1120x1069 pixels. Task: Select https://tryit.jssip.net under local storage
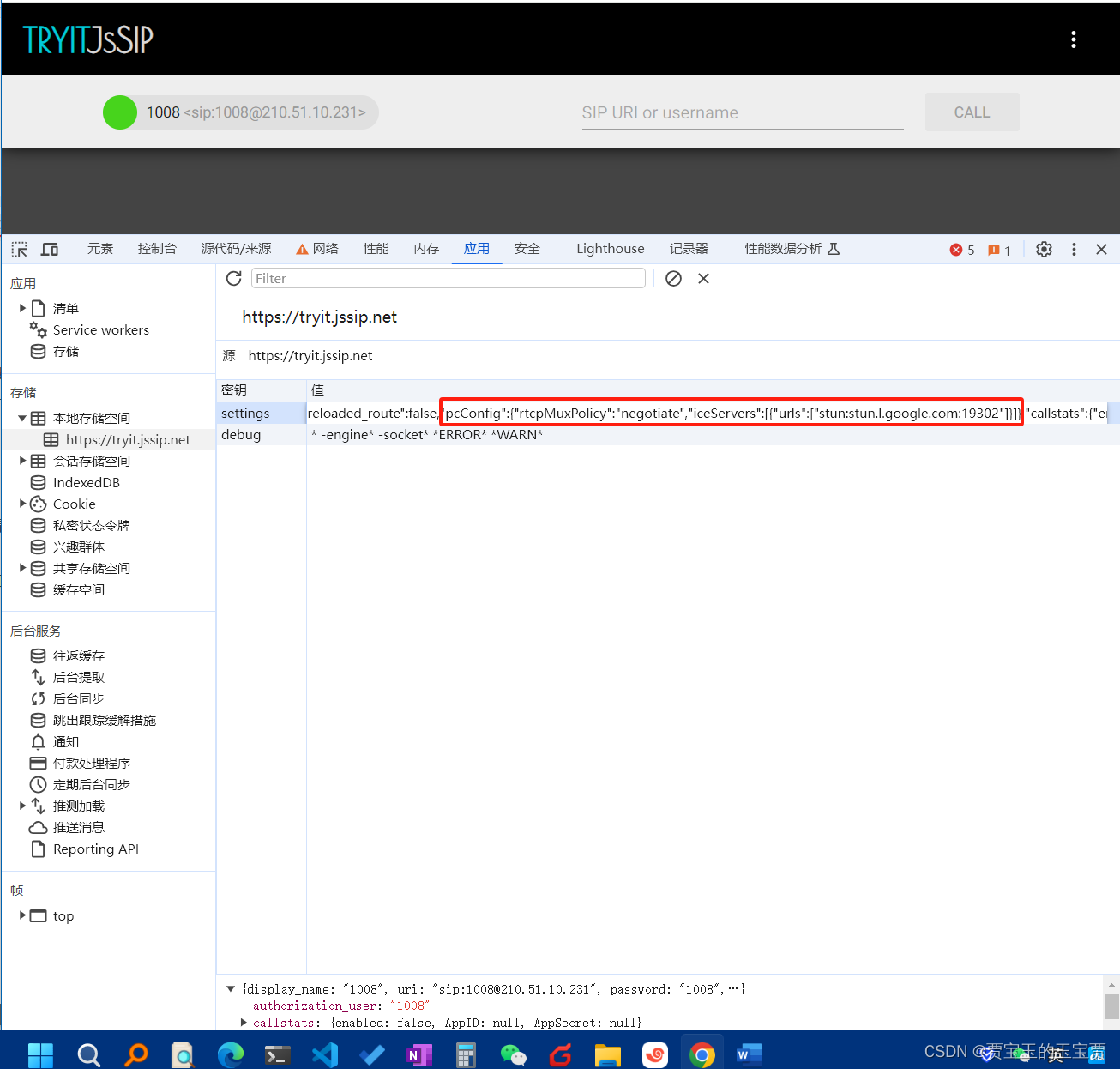(x=128, y=439)
